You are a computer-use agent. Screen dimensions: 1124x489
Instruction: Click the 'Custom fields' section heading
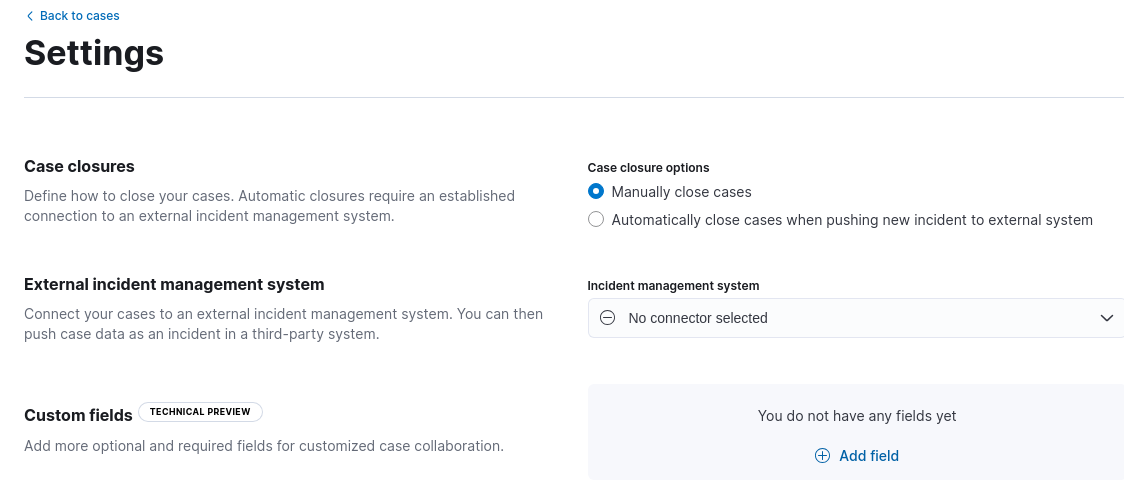click(x=78, y=415)
